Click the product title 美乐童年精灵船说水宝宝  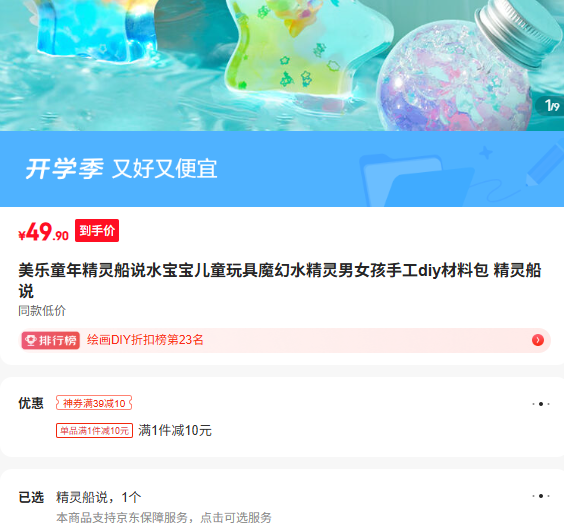coord(279,281)
